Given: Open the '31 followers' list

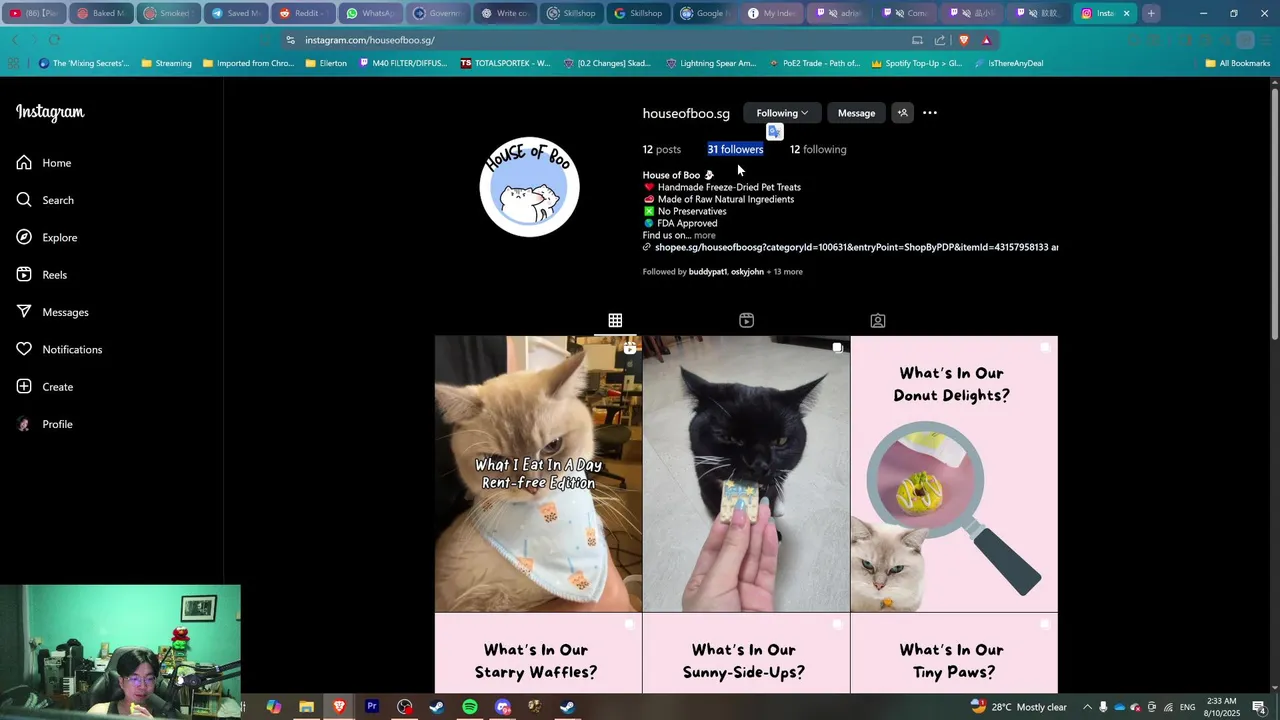Looking at the screenshot, I should tap(735, 149).
